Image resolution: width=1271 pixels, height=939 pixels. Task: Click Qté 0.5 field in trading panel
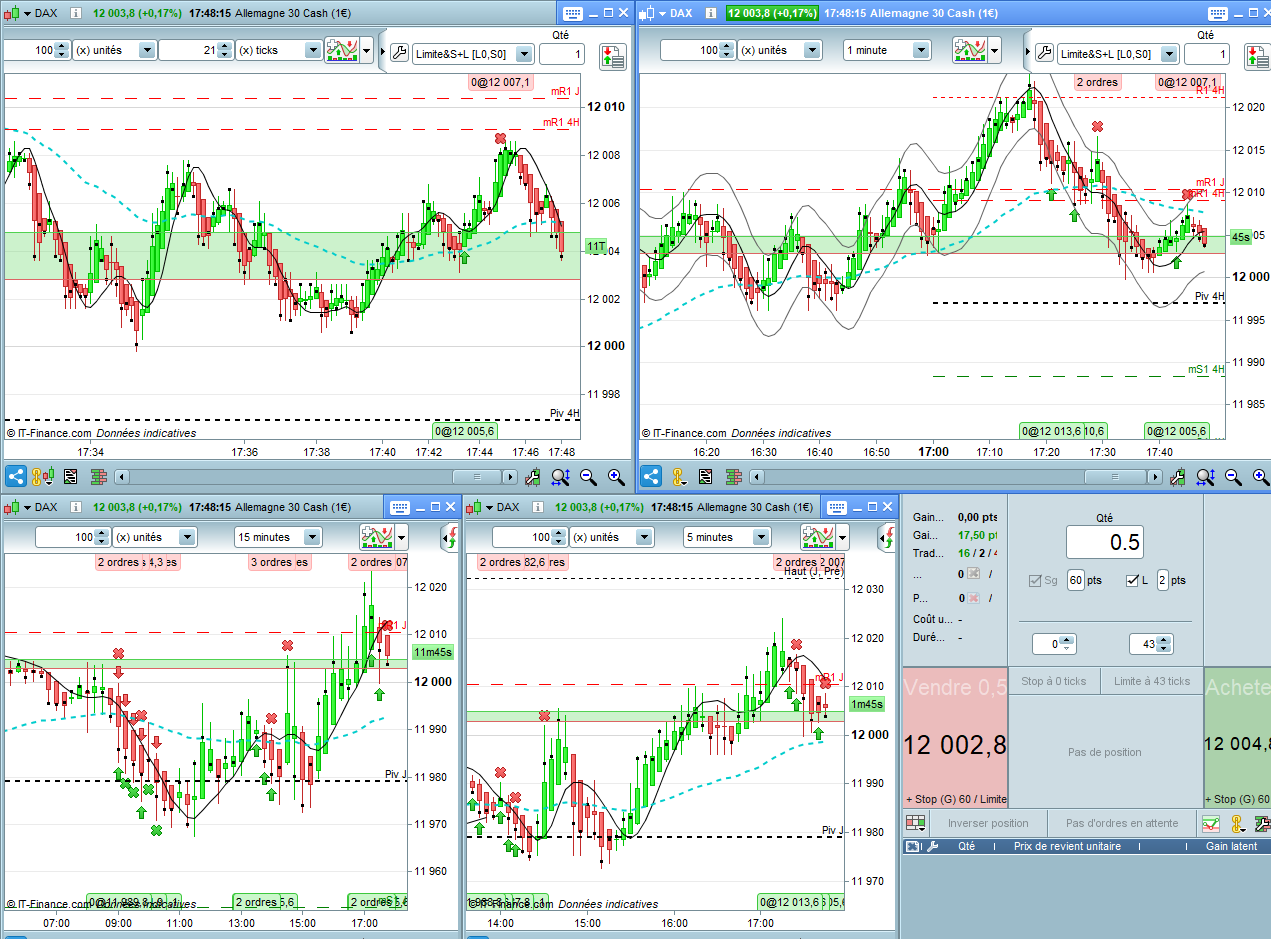point(1104,542)
